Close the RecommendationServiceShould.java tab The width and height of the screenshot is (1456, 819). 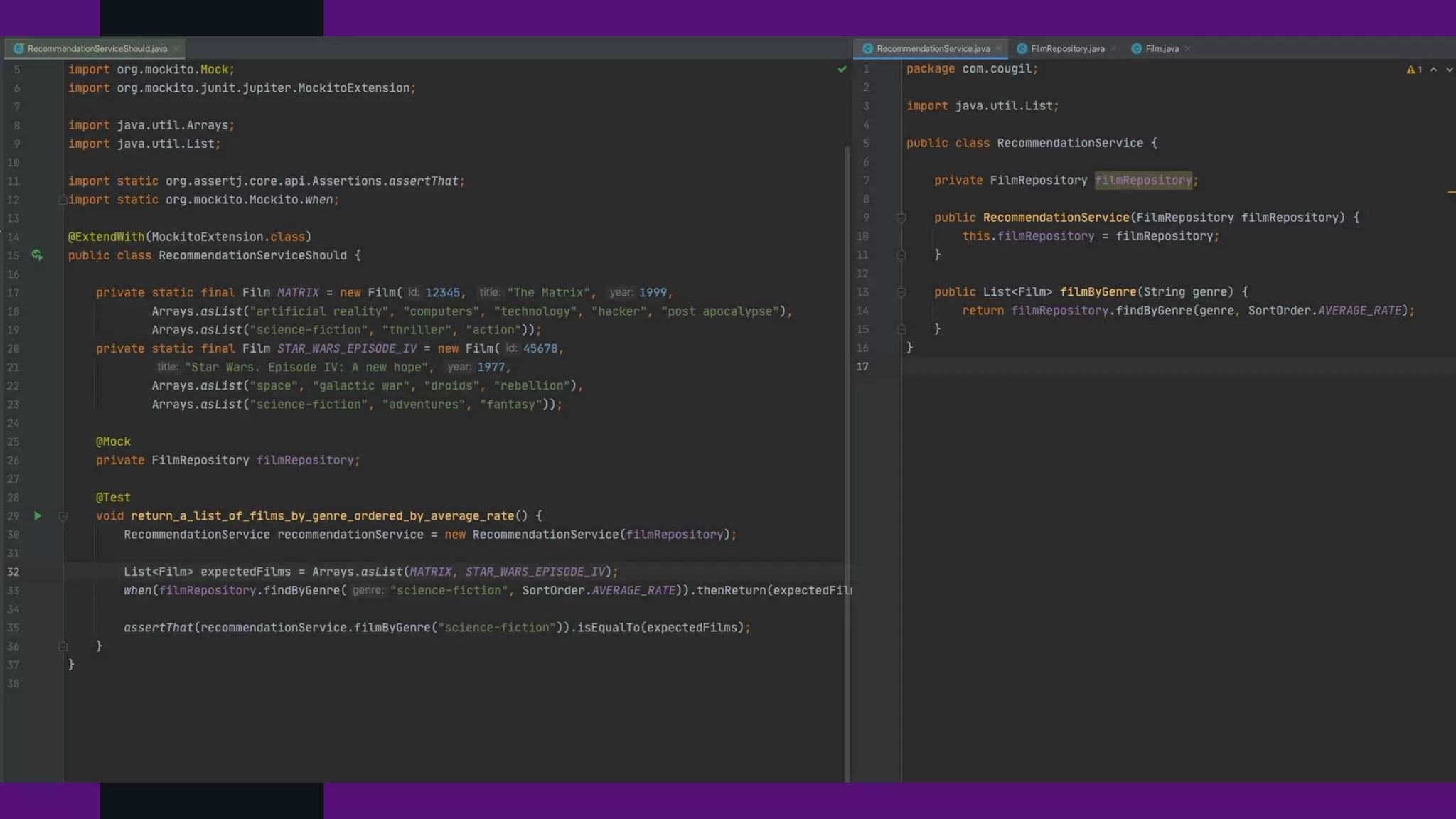click(176, 49)
